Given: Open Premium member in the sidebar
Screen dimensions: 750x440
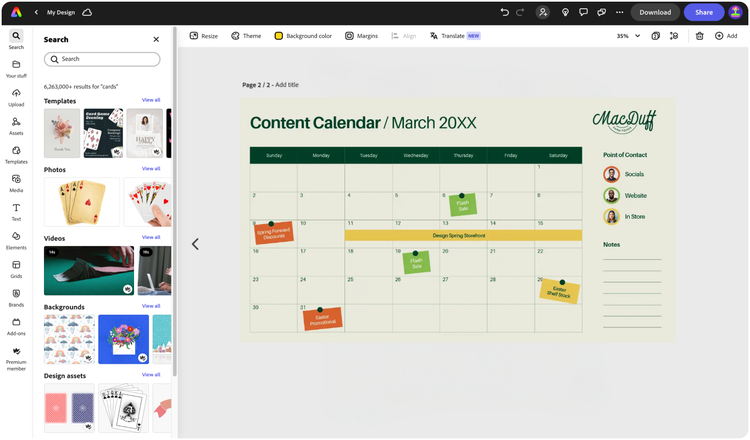Looking at the screenshot, I should click(x=16, y=359).
